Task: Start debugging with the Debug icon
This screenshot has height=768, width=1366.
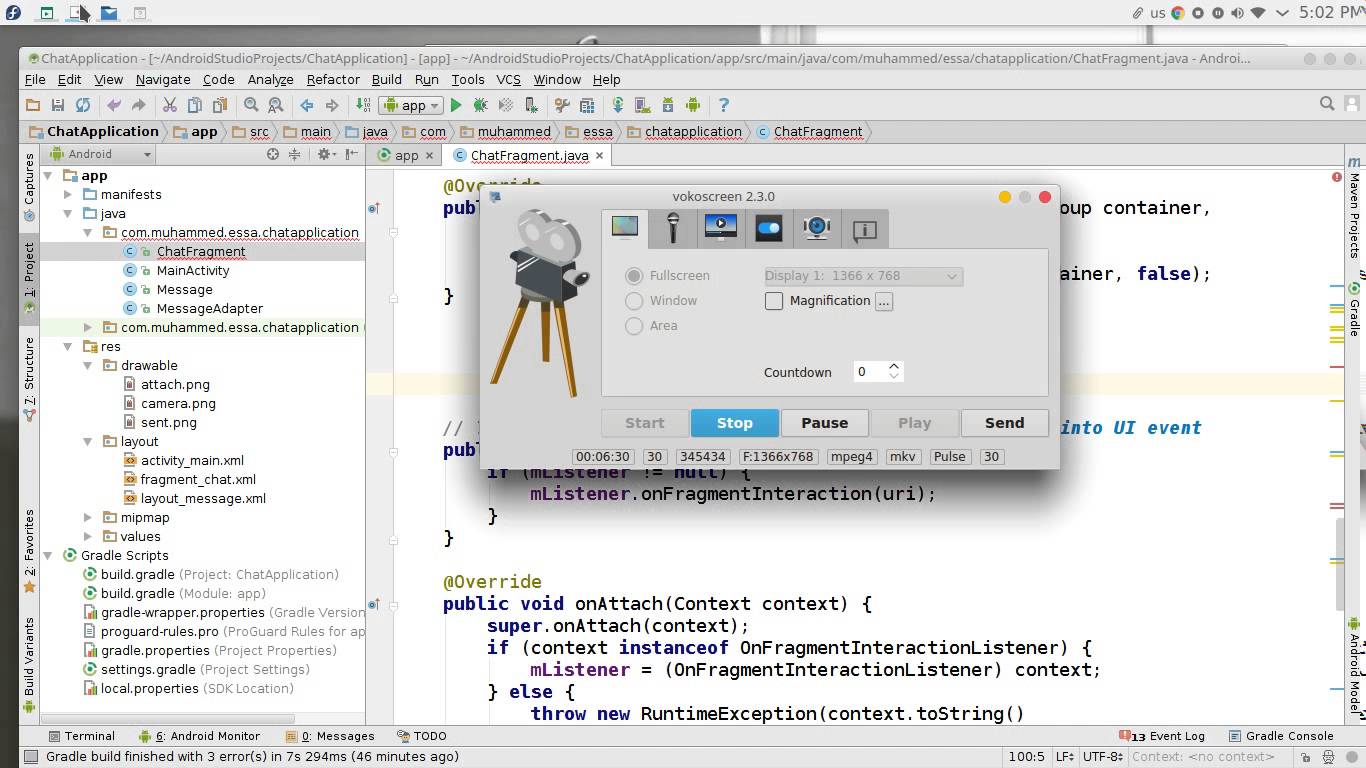Action: point(480,104)
